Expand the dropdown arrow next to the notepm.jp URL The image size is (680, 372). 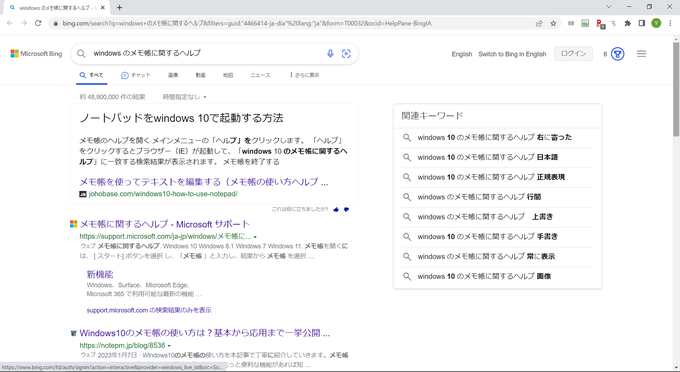tap(169, 346)
